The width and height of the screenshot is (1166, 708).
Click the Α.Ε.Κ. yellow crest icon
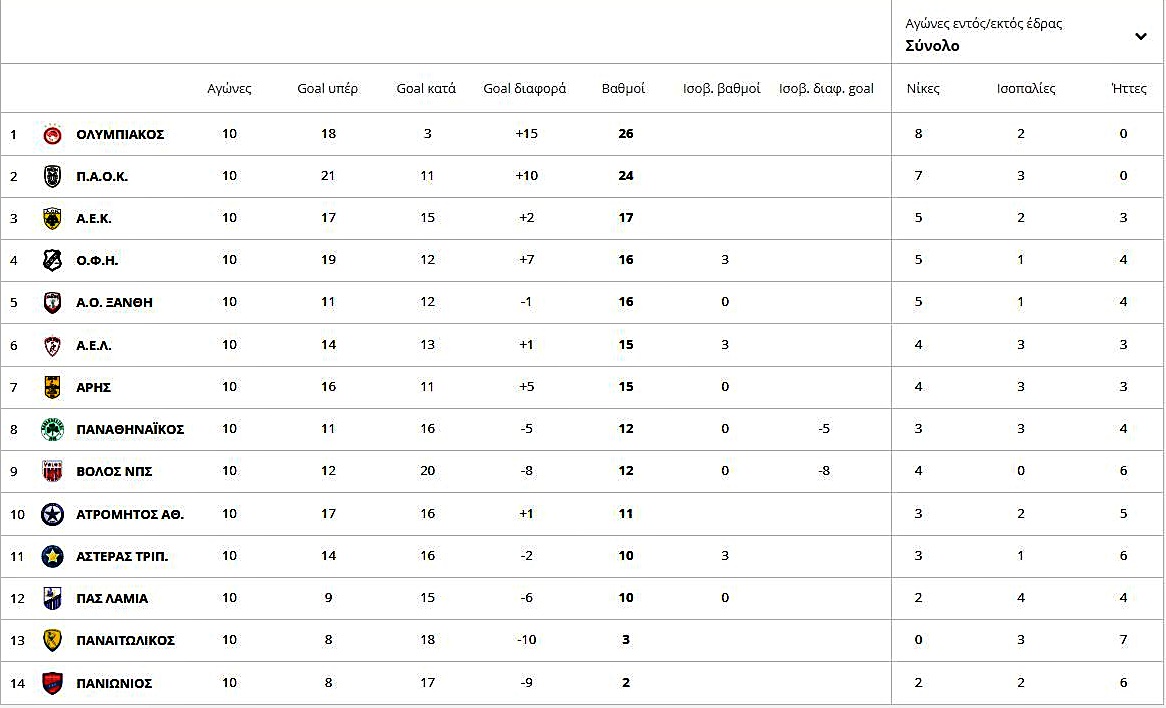tap(53, 218)
